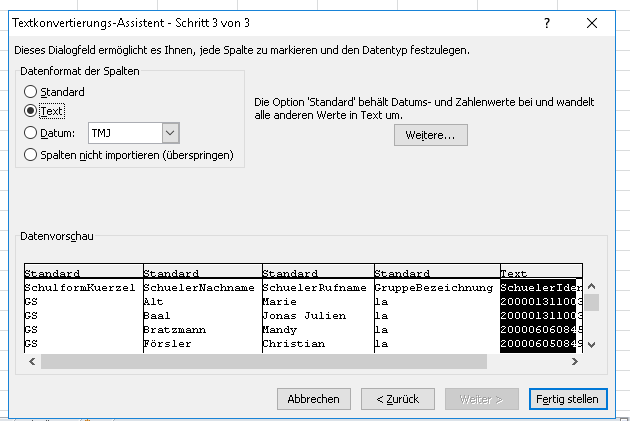Select the SchulformKuerzel column in preview
The width and height of the screenshot is (630, 421).
click(x=82, y=308)
